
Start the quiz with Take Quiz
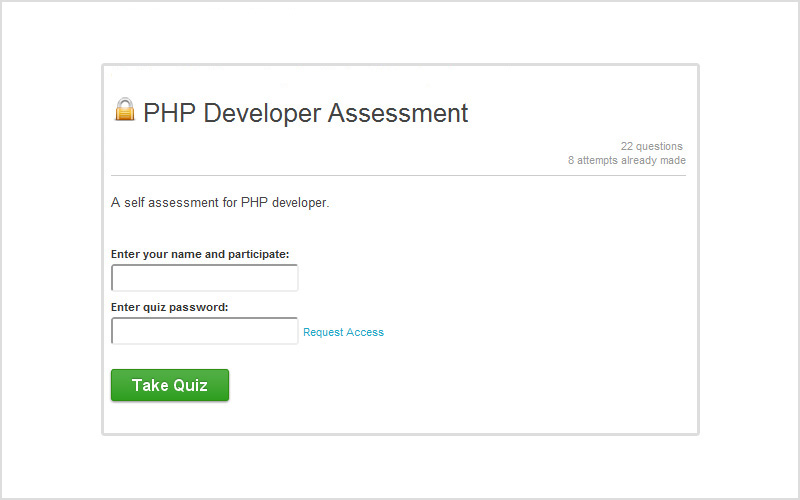coord(170,385)
